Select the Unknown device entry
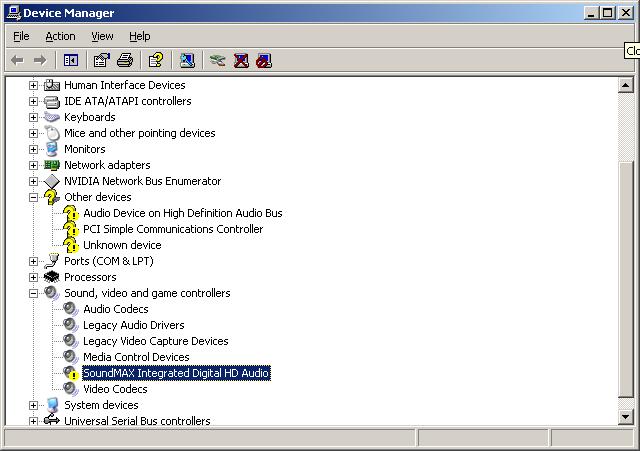 pos(122,245)
